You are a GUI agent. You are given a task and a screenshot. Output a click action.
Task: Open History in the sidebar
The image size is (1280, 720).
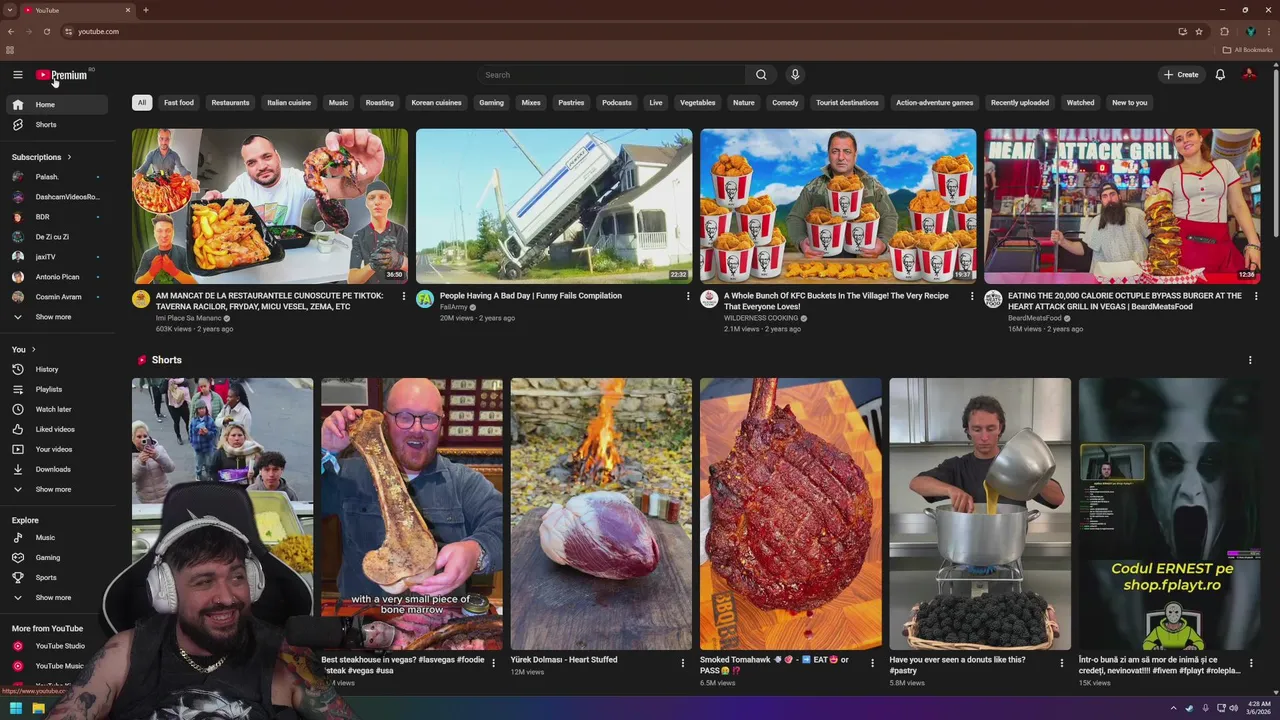coord(56,369)
